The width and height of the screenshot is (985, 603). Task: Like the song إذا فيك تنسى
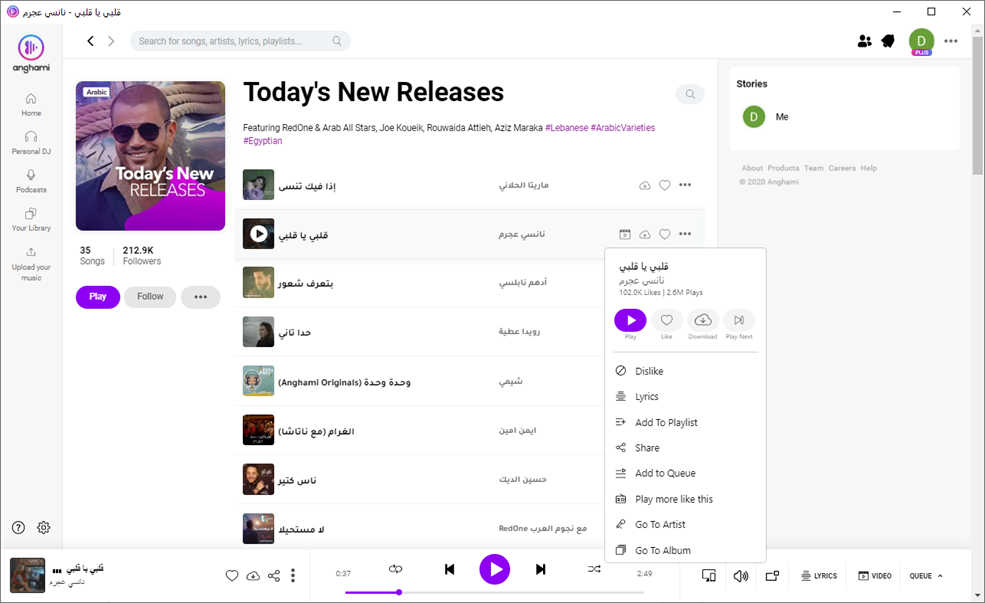665,185
